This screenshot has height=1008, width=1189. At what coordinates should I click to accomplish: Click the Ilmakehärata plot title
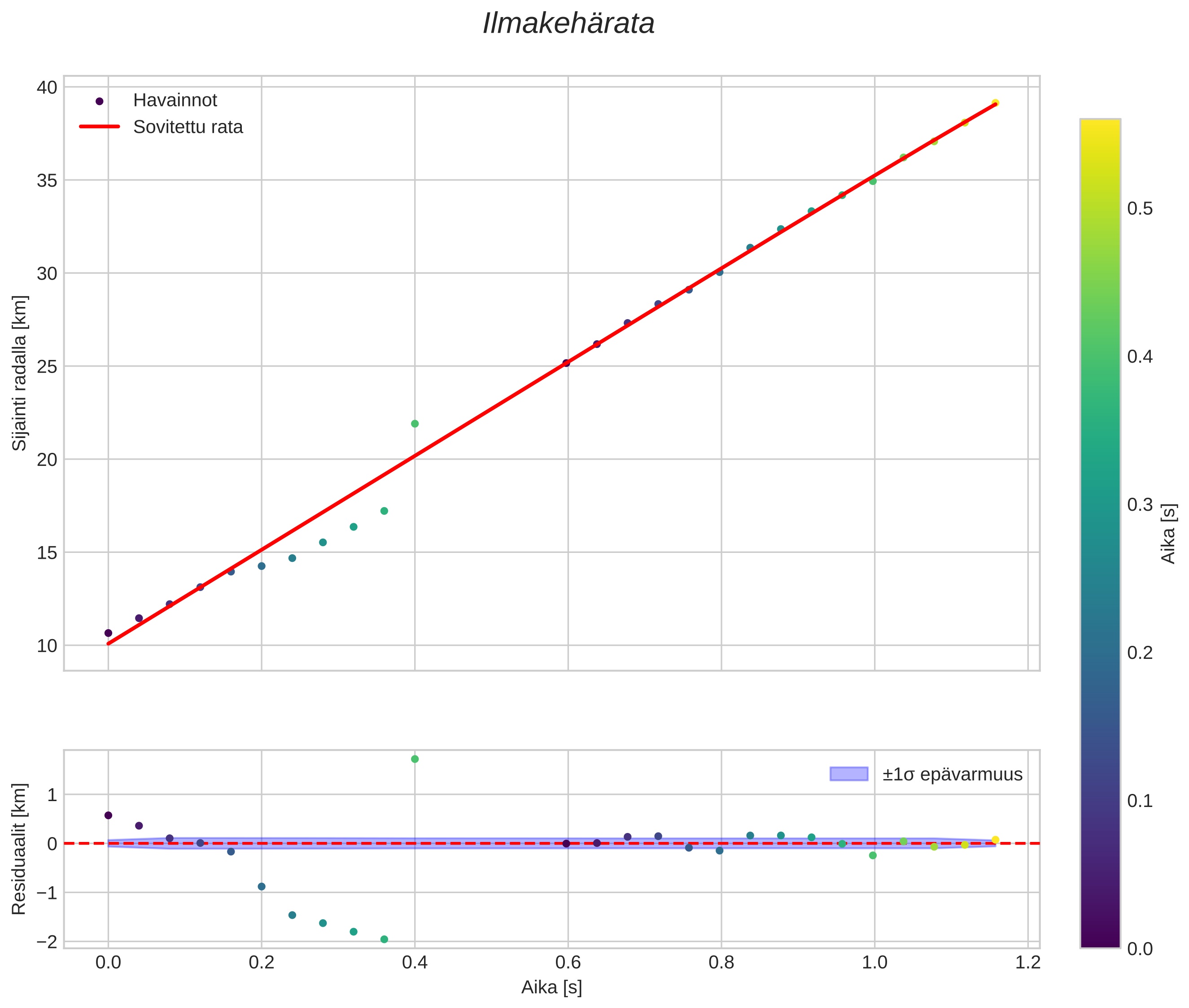[568, 24]
